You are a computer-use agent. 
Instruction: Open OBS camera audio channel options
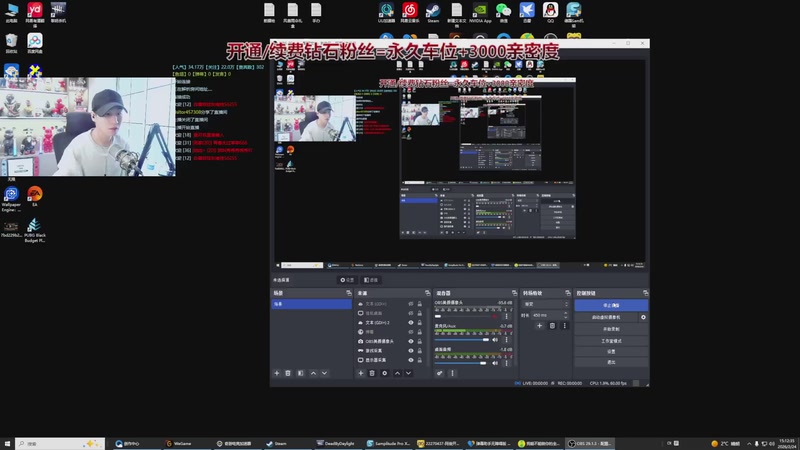point(506,316)
